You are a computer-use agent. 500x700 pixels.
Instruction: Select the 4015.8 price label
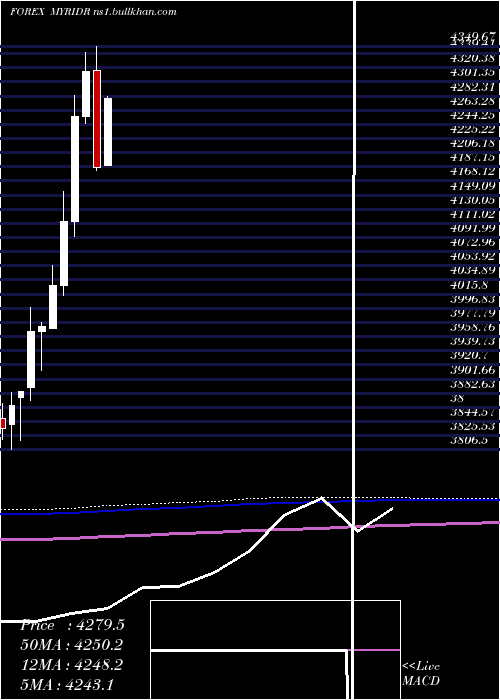tap(469, 285)
